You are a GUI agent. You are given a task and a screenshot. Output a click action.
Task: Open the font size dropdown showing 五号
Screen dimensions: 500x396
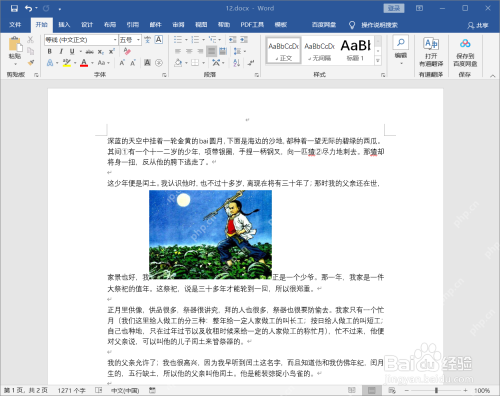[138, 40]
